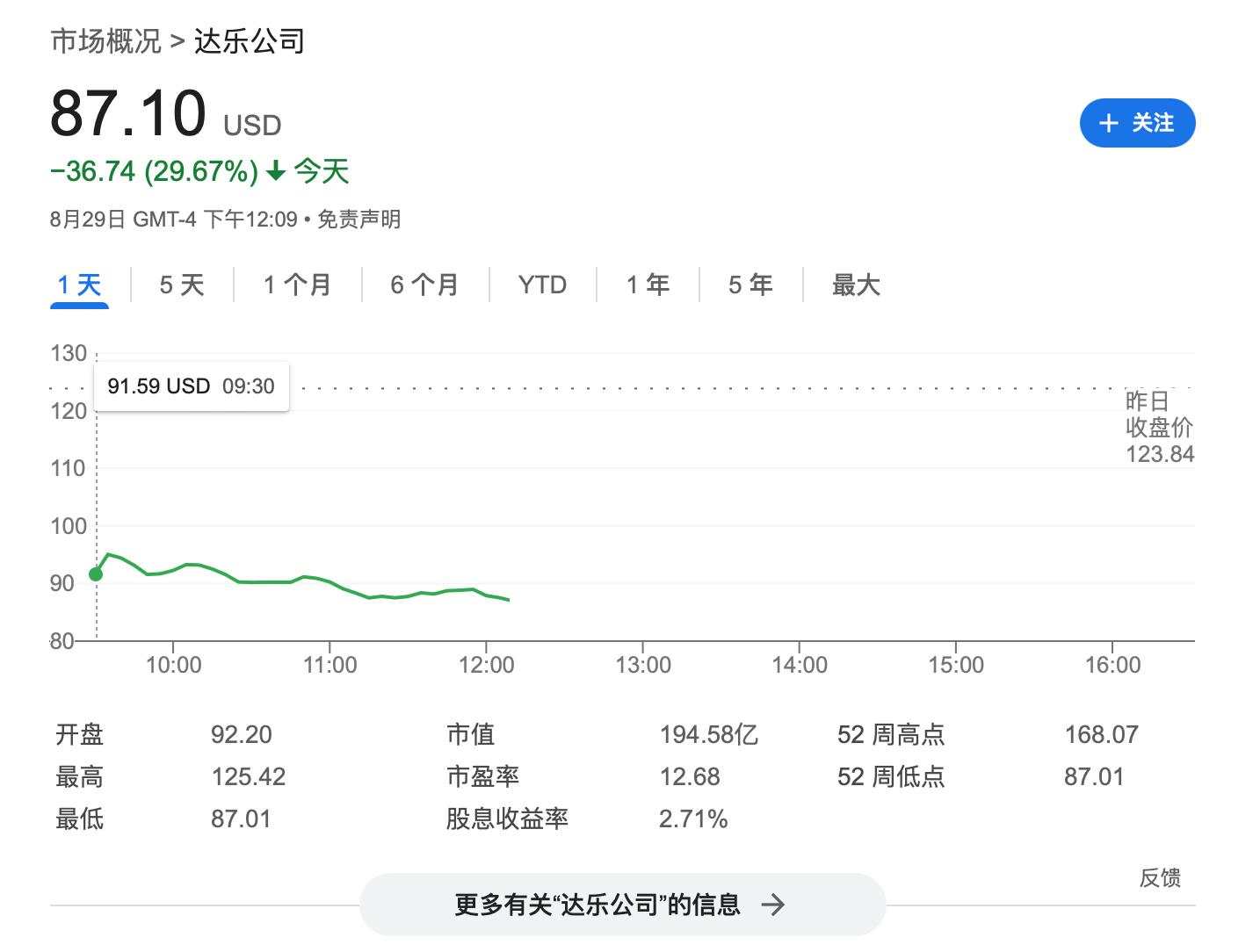Select the 1 年 tab
The image size is (1253, 952).
(x=648, y=285)
